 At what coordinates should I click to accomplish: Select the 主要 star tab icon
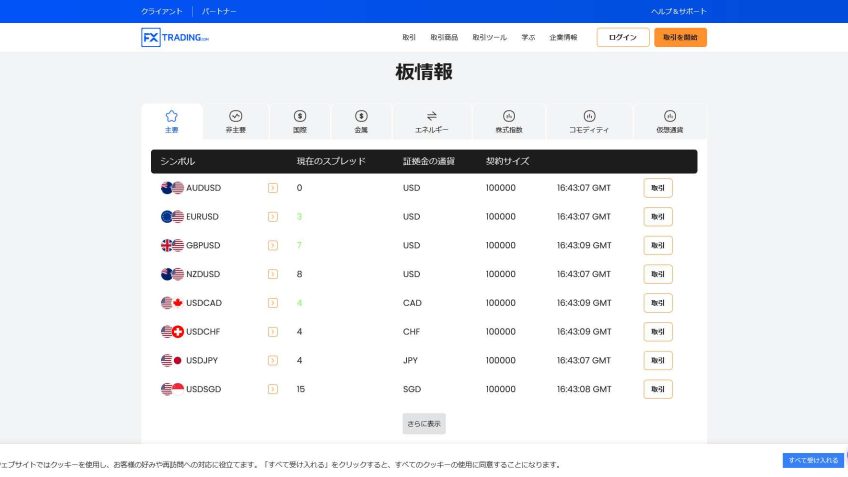click(x=171, y=116)
